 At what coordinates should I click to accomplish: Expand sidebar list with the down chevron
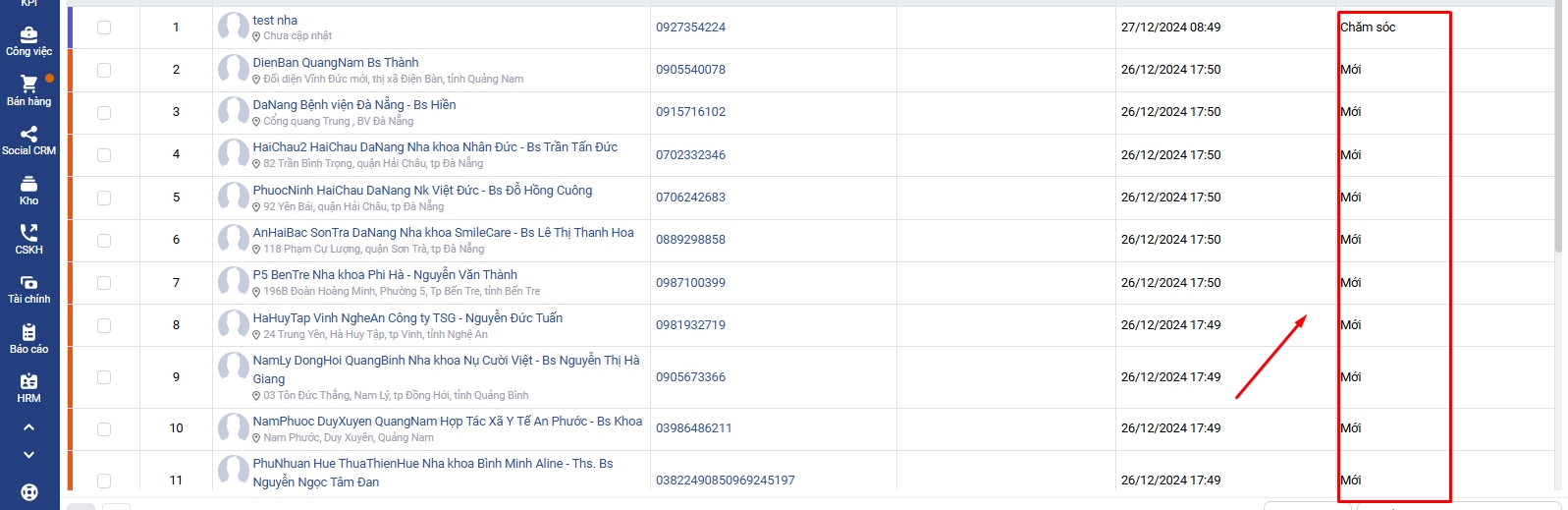coord(29,455)
